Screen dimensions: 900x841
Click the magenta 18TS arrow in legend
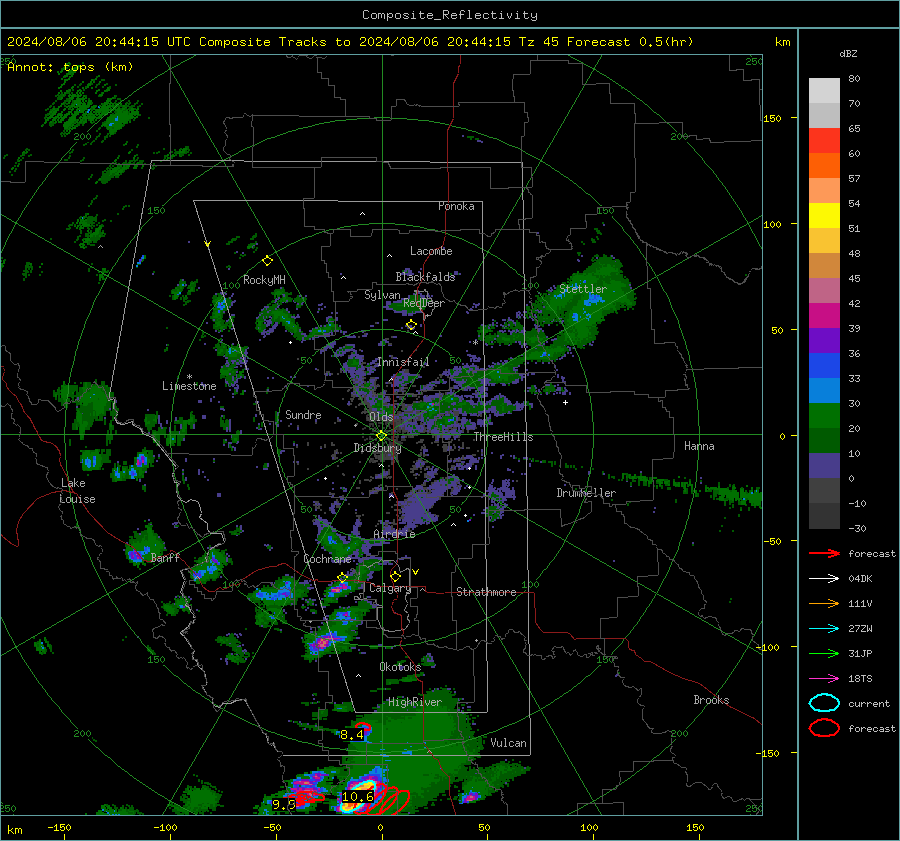click(824, 679)
